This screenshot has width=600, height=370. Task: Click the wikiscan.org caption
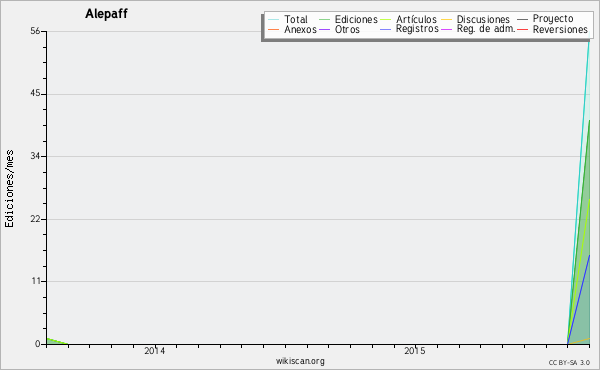300,361
